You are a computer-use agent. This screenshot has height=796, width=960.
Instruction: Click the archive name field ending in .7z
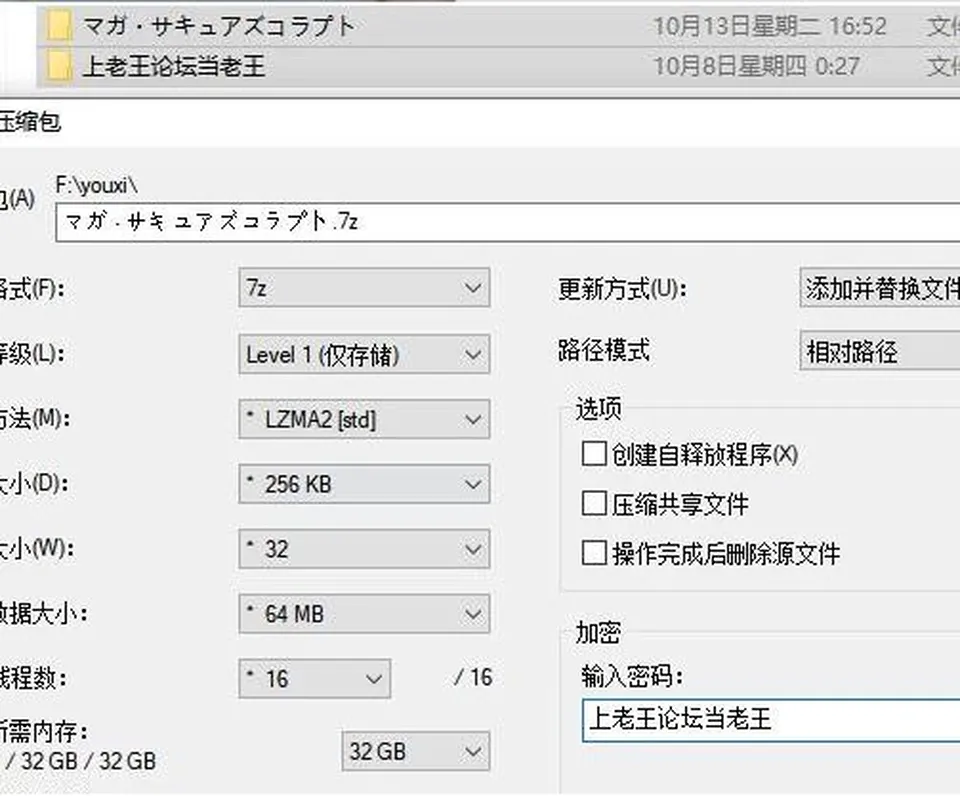point(508,222)
